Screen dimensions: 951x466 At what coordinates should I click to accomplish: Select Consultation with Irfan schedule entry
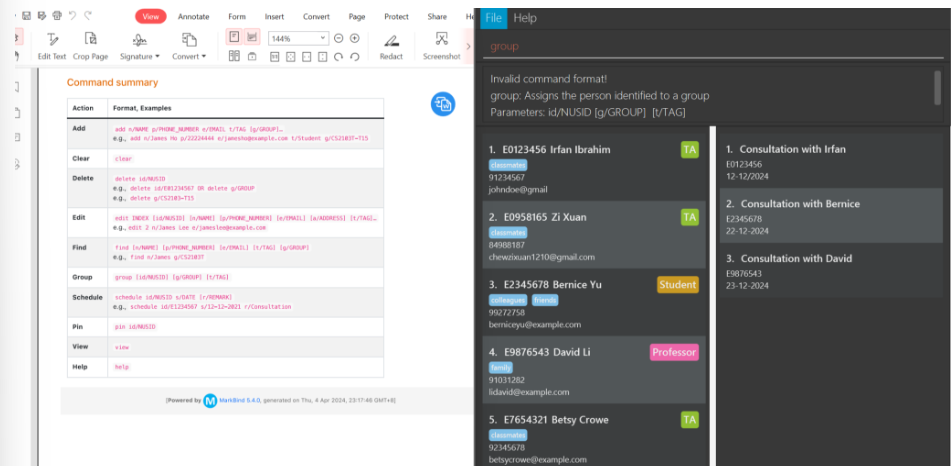(x=831, y=161)
